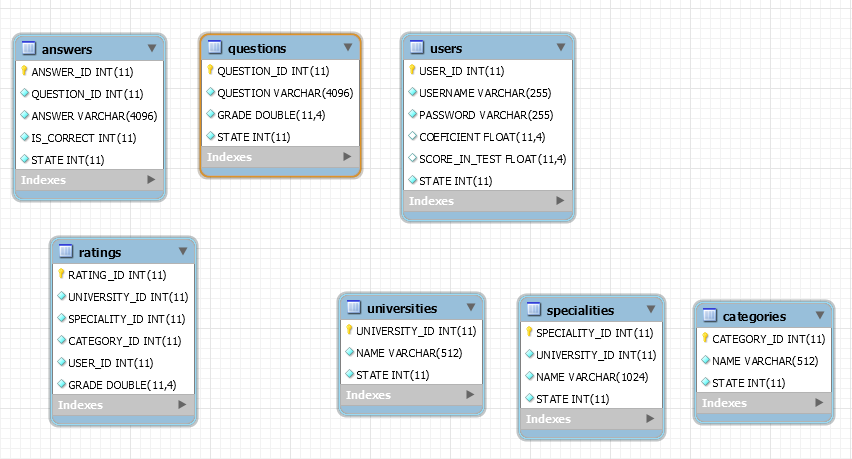
Task: Collapse the questions table with its header arrow
Action: coord(348,47)
